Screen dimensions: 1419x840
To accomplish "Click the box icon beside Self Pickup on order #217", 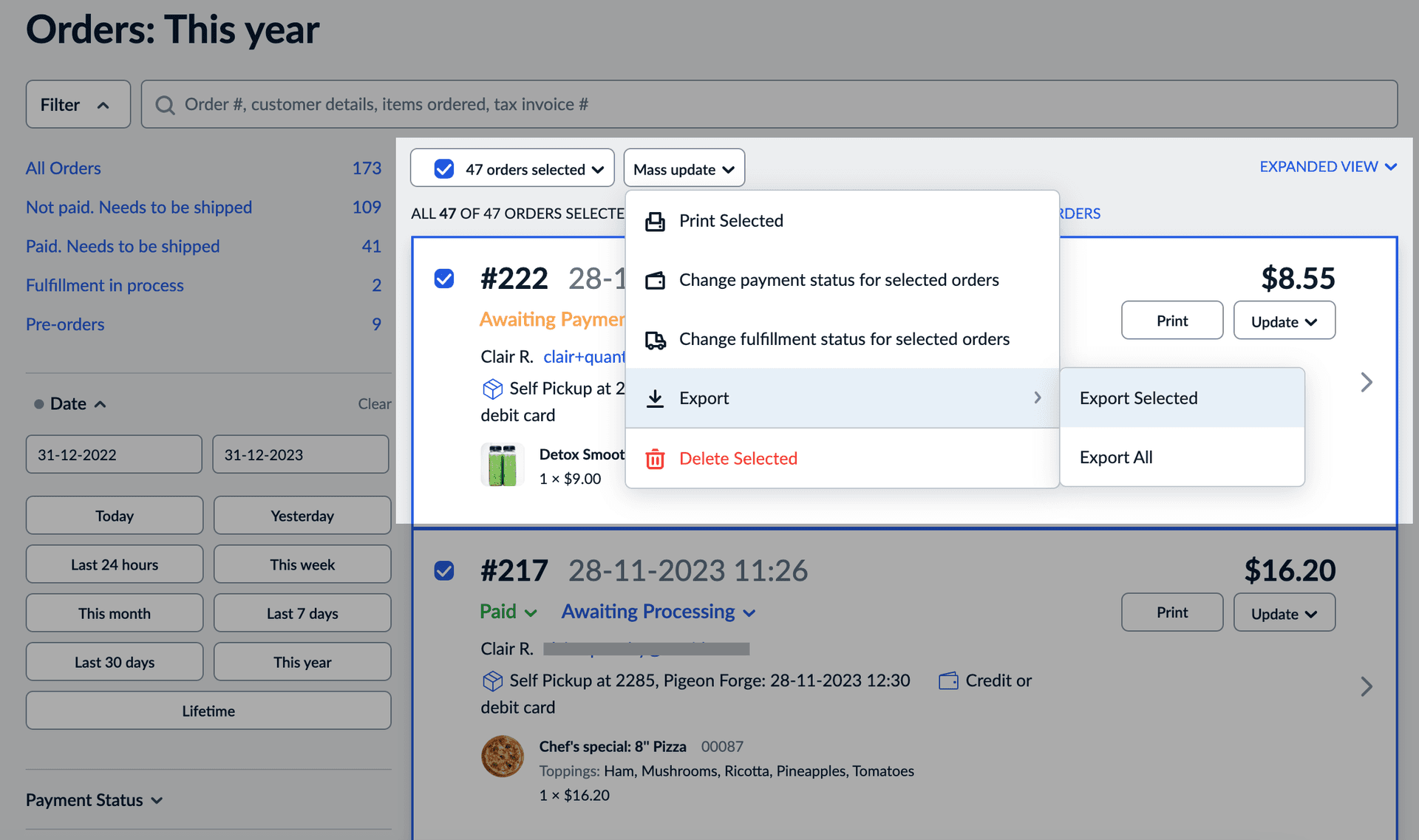I will pyautogui.click(x=492, y=680).
